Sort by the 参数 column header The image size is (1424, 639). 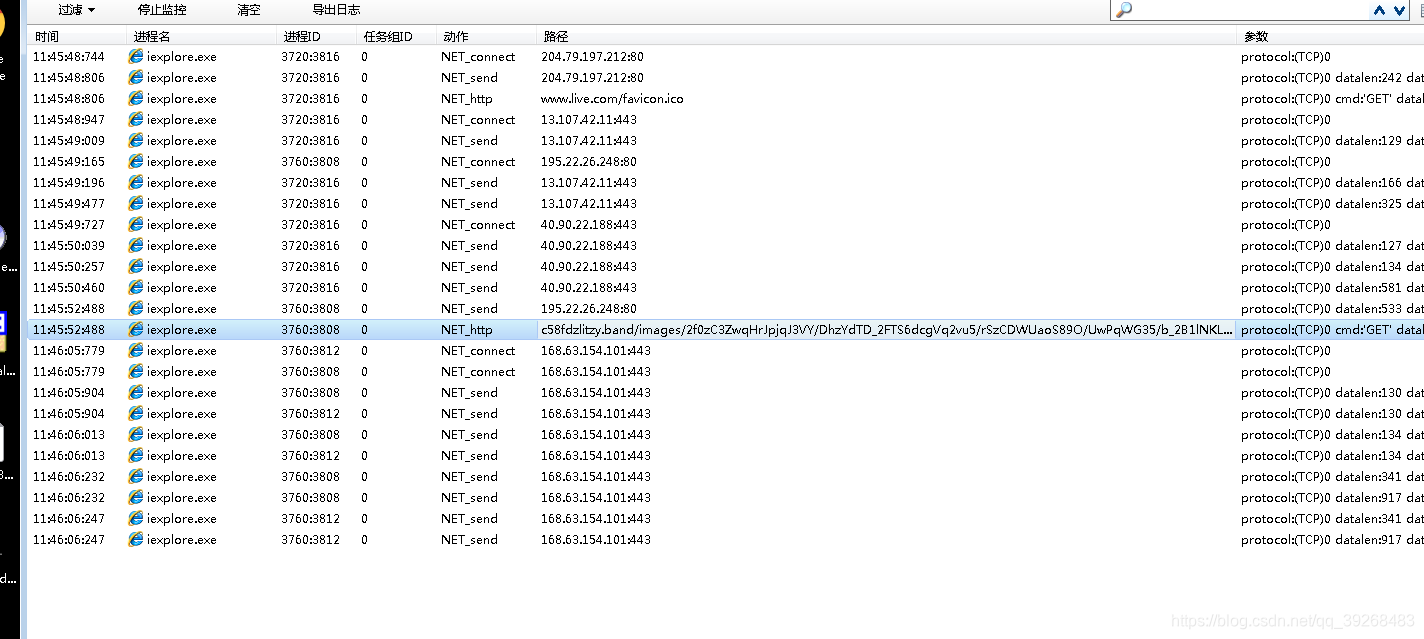click(1330, 36)
